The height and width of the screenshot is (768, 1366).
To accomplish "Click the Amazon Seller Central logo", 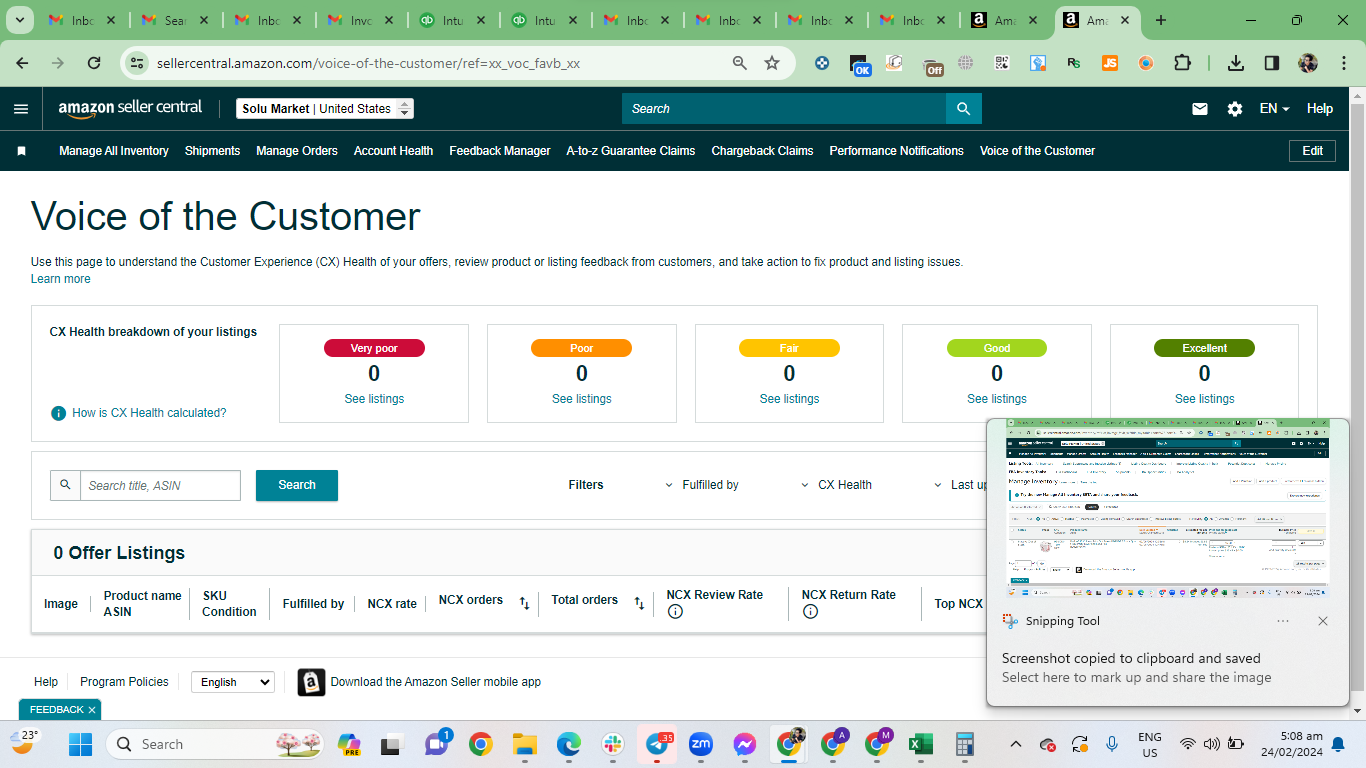I will (130, 108).
